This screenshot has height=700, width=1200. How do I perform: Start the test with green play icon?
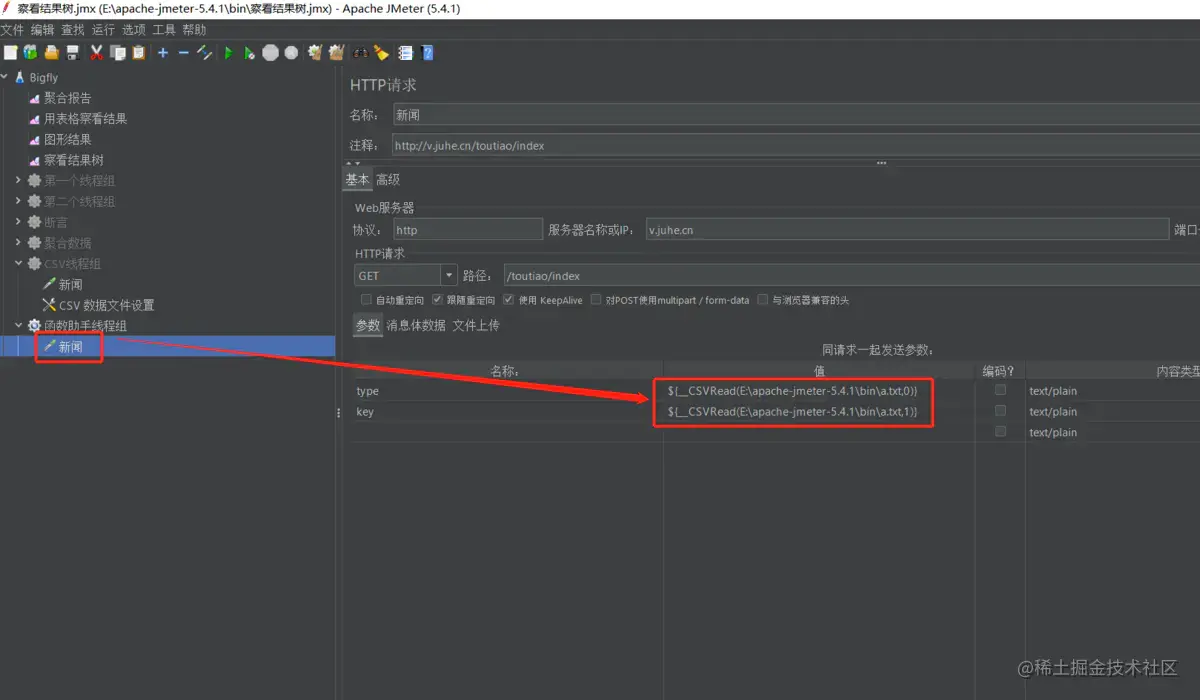pos(229,53)
